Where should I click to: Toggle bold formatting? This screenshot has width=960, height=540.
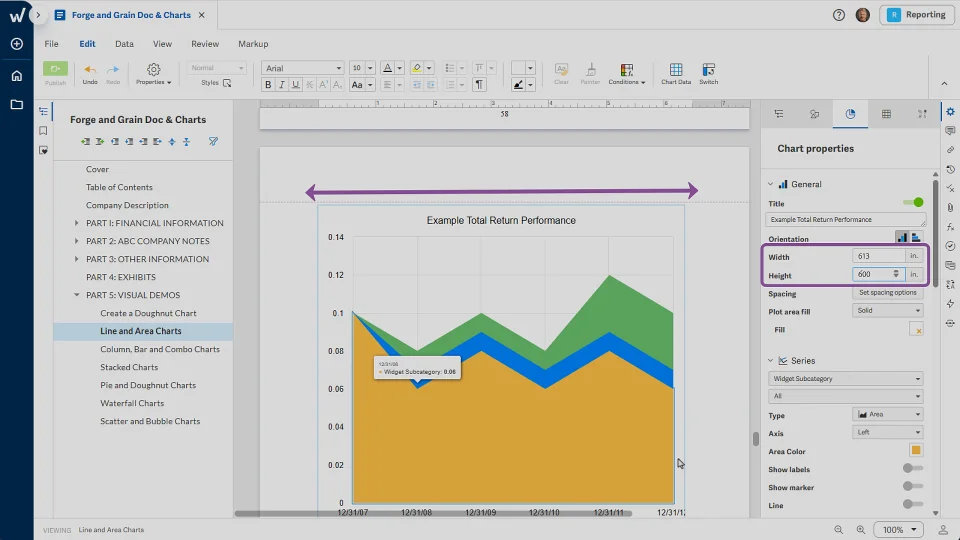point(268,85)
